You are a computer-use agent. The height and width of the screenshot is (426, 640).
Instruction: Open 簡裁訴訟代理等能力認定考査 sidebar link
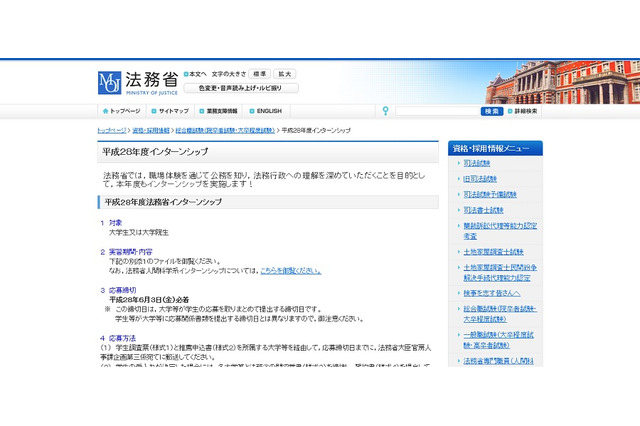coord(500,231)
